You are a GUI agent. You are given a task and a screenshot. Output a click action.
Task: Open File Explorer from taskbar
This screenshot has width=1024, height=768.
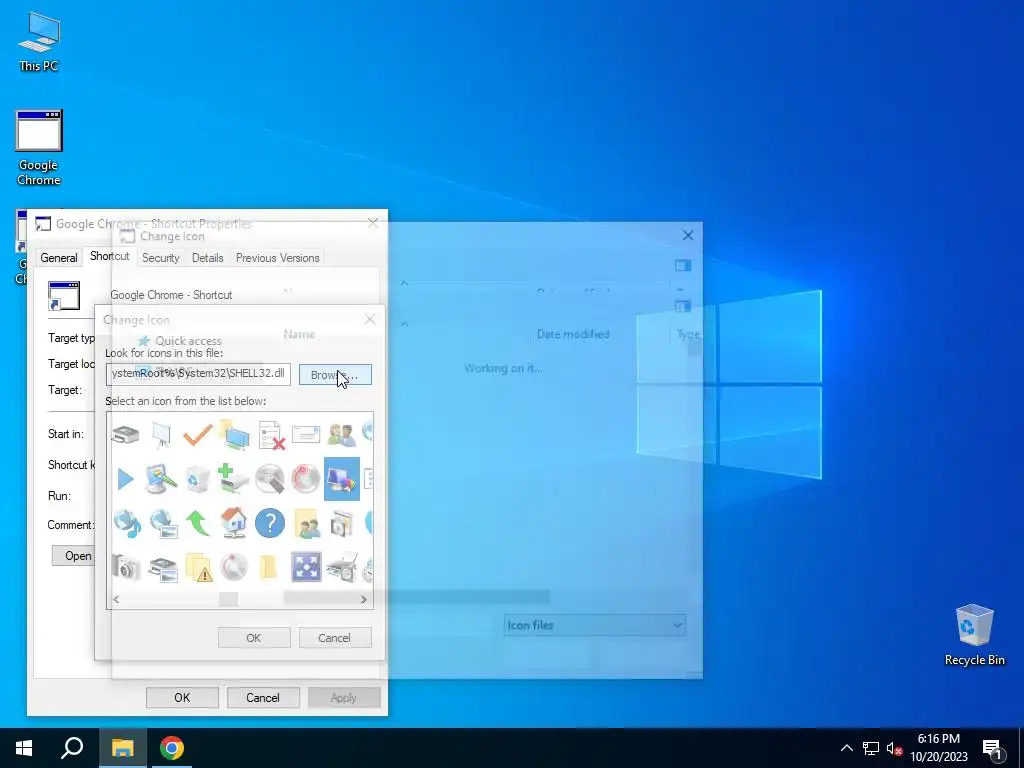[x=122, y=748]
